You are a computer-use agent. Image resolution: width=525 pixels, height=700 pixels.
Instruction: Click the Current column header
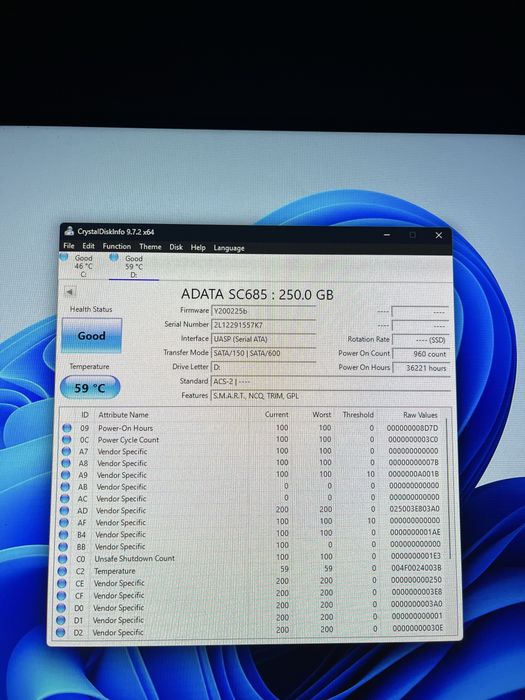point(276,414)
